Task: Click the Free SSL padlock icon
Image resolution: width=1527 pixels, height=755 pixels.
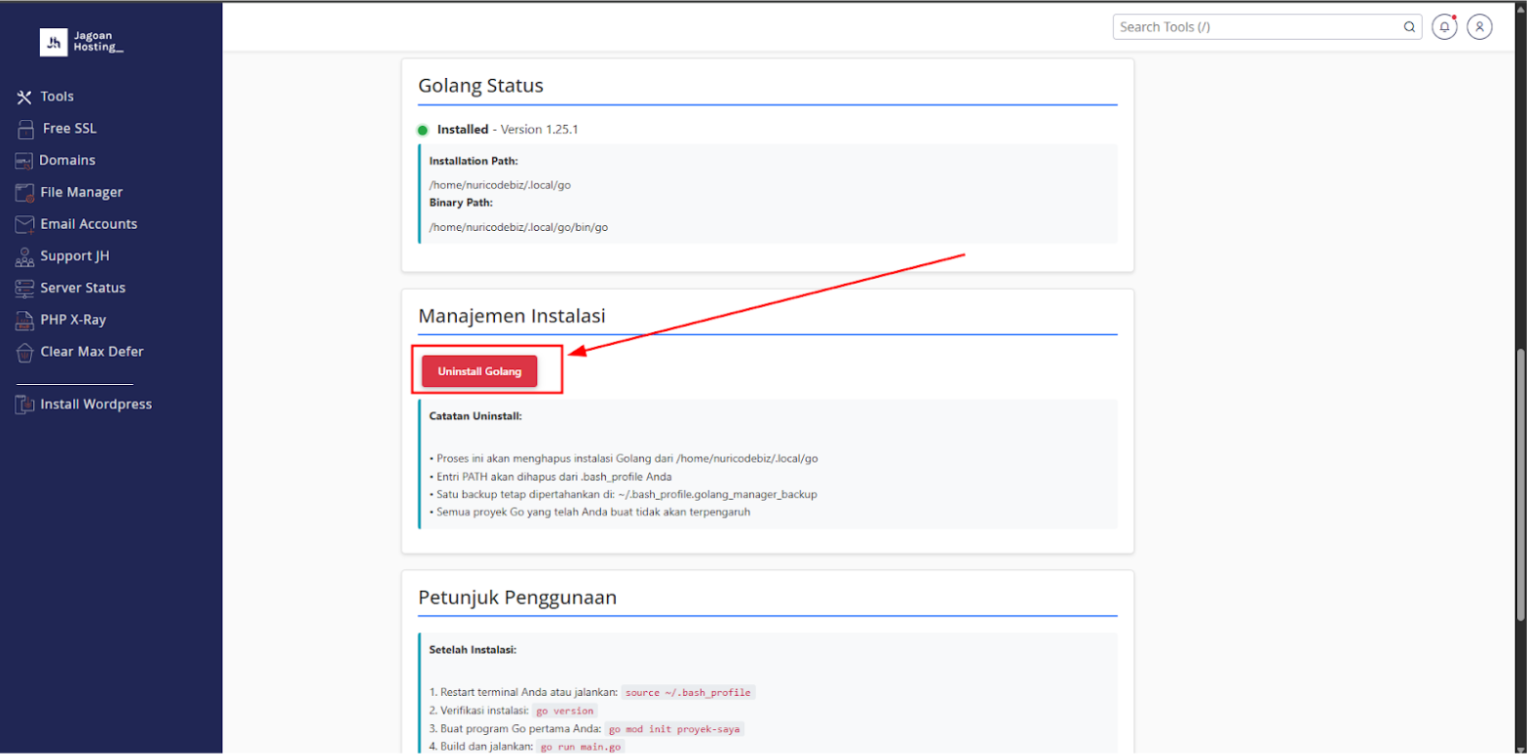Action: [25, 129]
